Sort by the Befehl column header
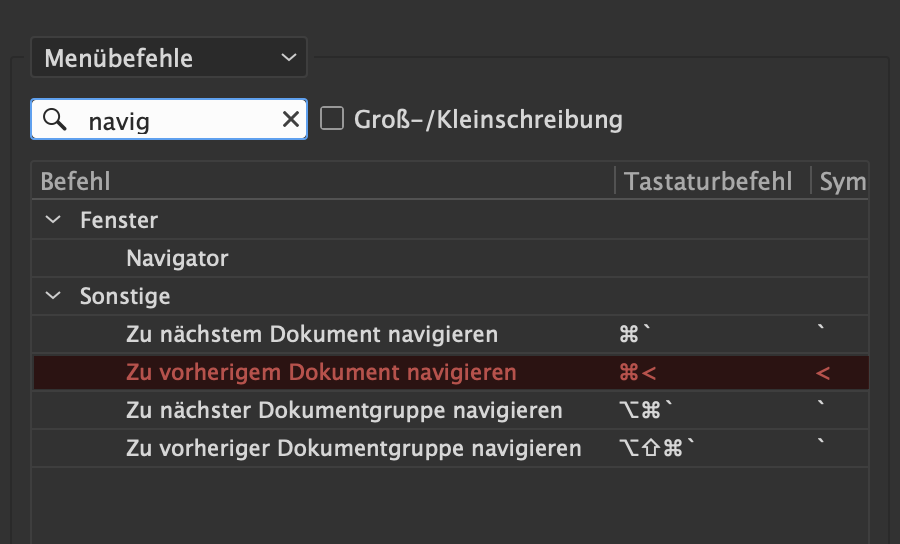Viewport: 900px width, 544px height. [x=76, y=181]
